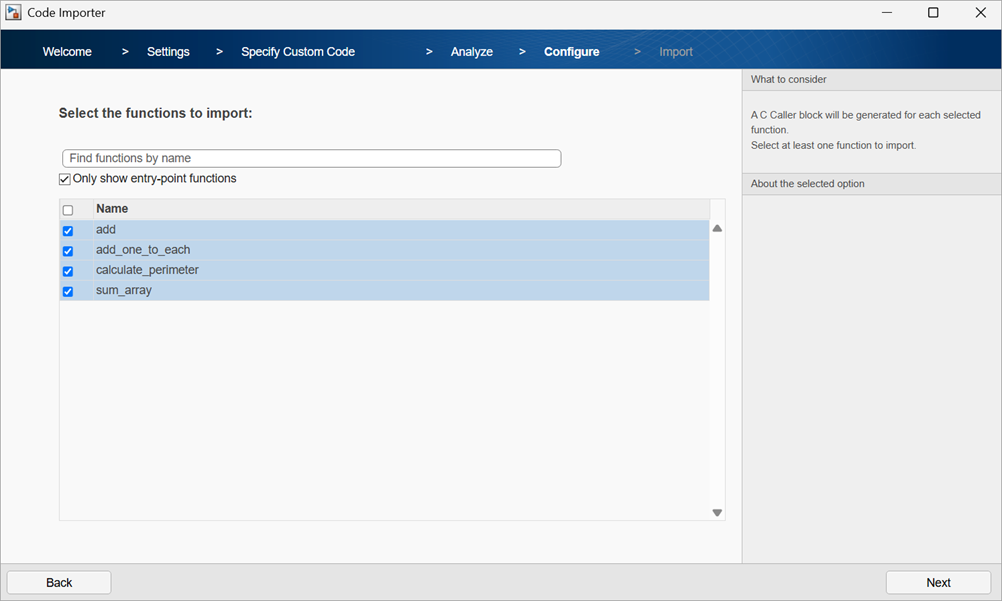Viewport: 1002px width, 601px height.
Task: Click the Code Importer icon in the title bar
Action: point(14,13)
